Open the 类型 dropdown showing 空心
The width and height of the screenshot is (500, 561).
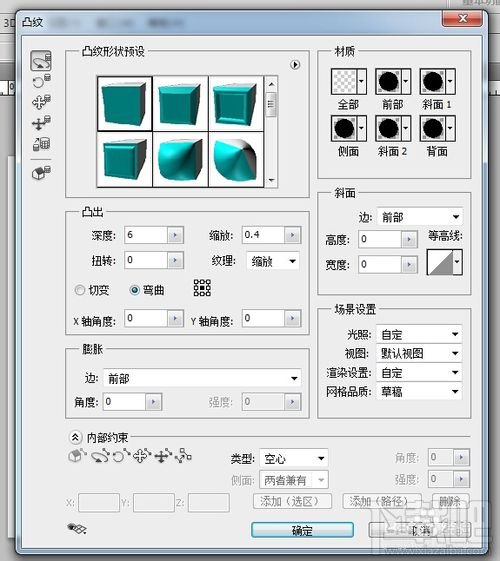294,458
